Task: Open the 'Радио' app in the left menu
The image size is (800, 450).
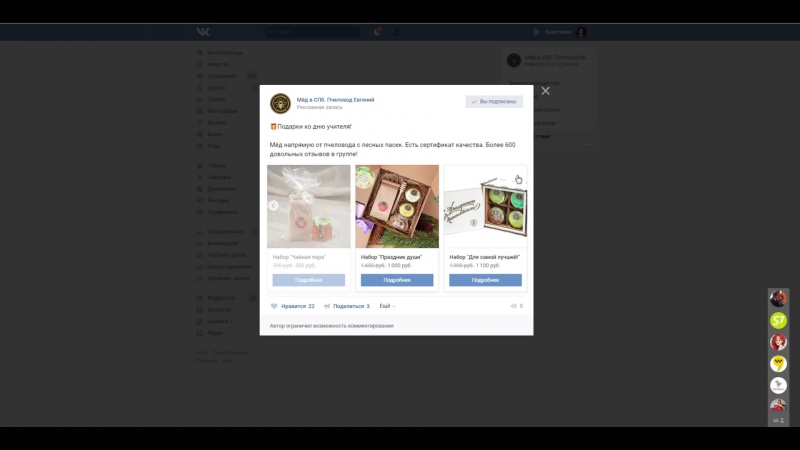Action: tap(215, 333)
